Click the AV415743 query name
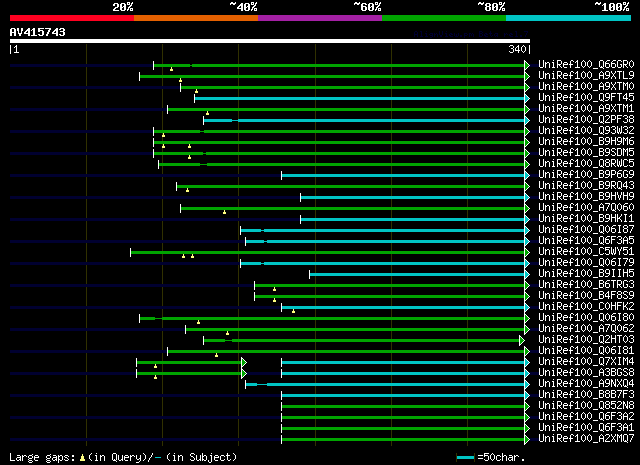 tap(38, 32)
